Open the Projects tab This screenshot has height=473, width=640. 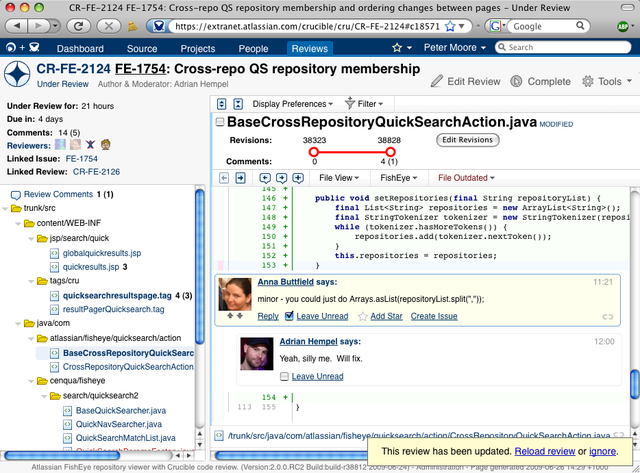click(198, 48)
